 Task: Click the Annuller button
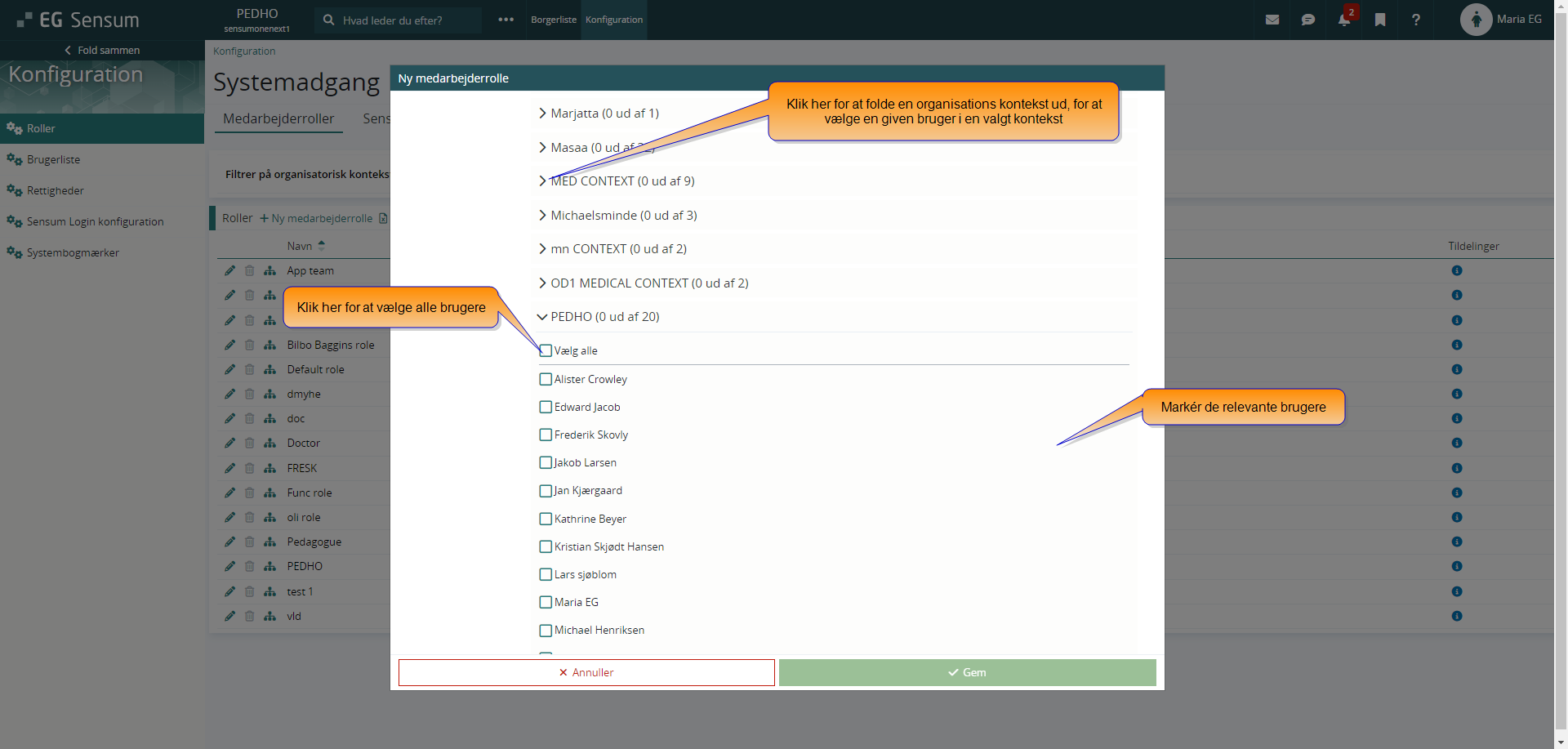click(586, 672)
